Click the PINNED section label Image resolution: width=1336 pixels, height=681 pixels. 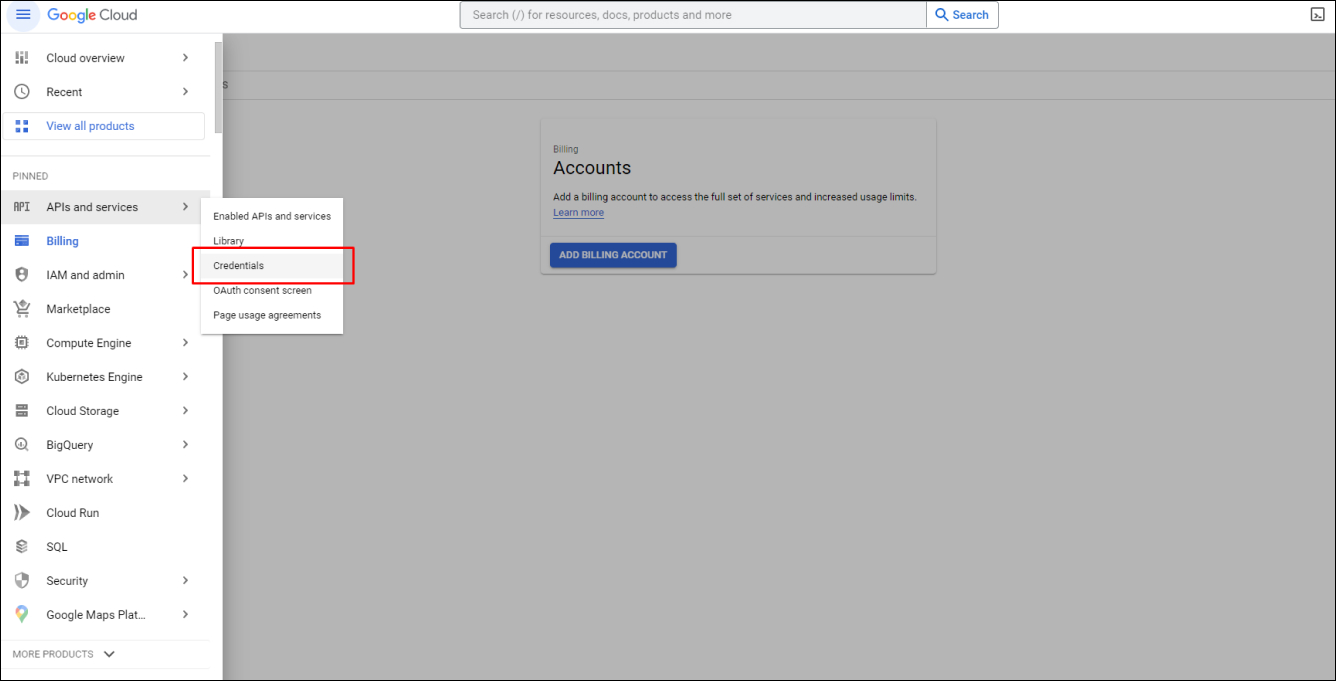point(30,176)
